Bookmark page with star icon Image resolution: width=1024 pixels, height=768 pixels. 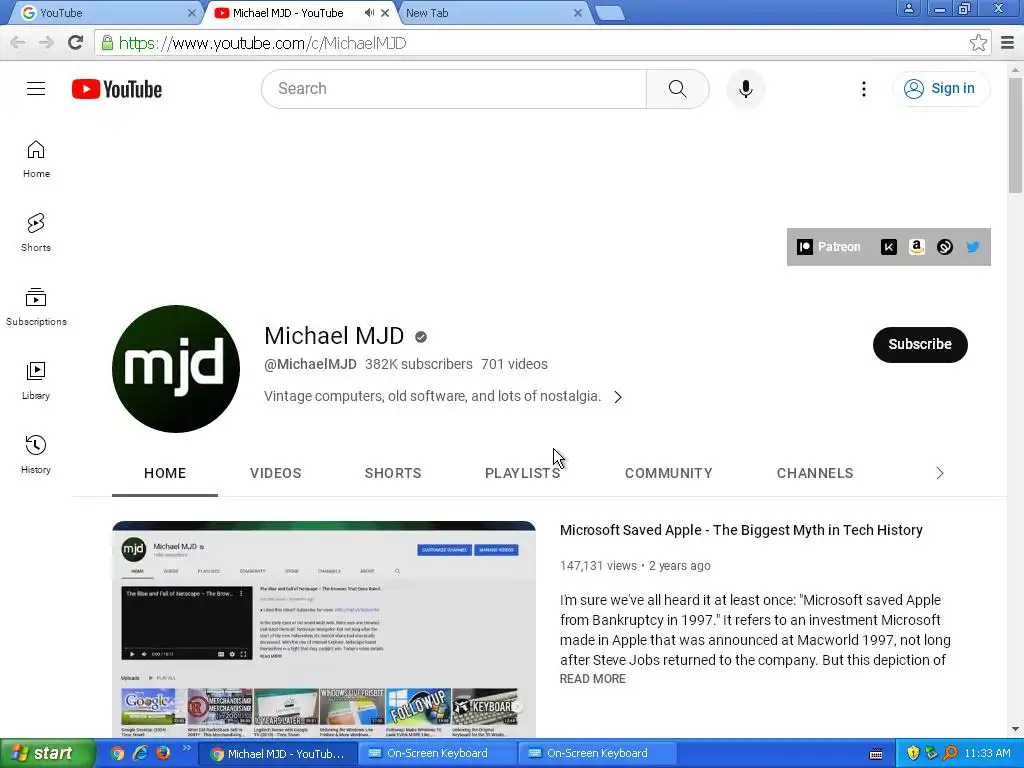point(978,43)
